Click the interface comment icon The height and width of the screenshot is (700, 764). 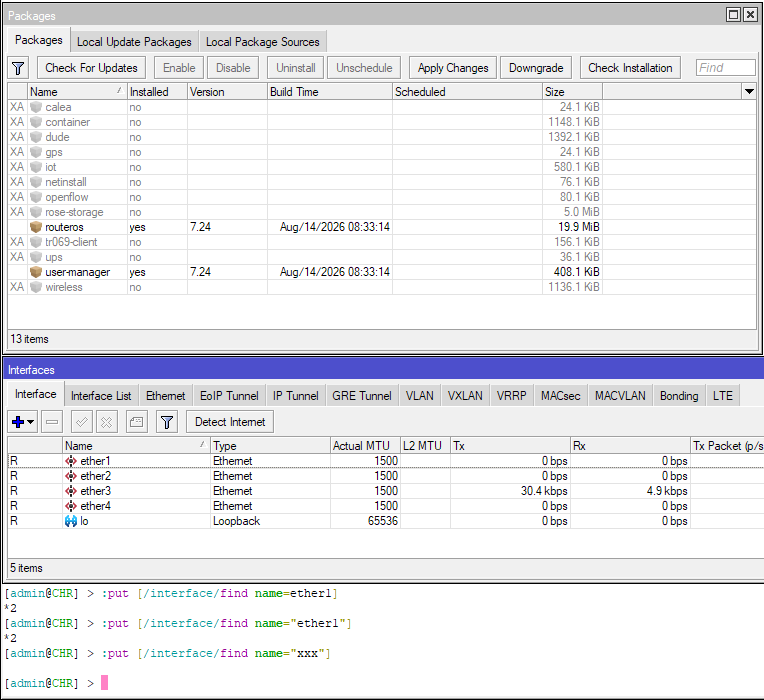(136, 422)
